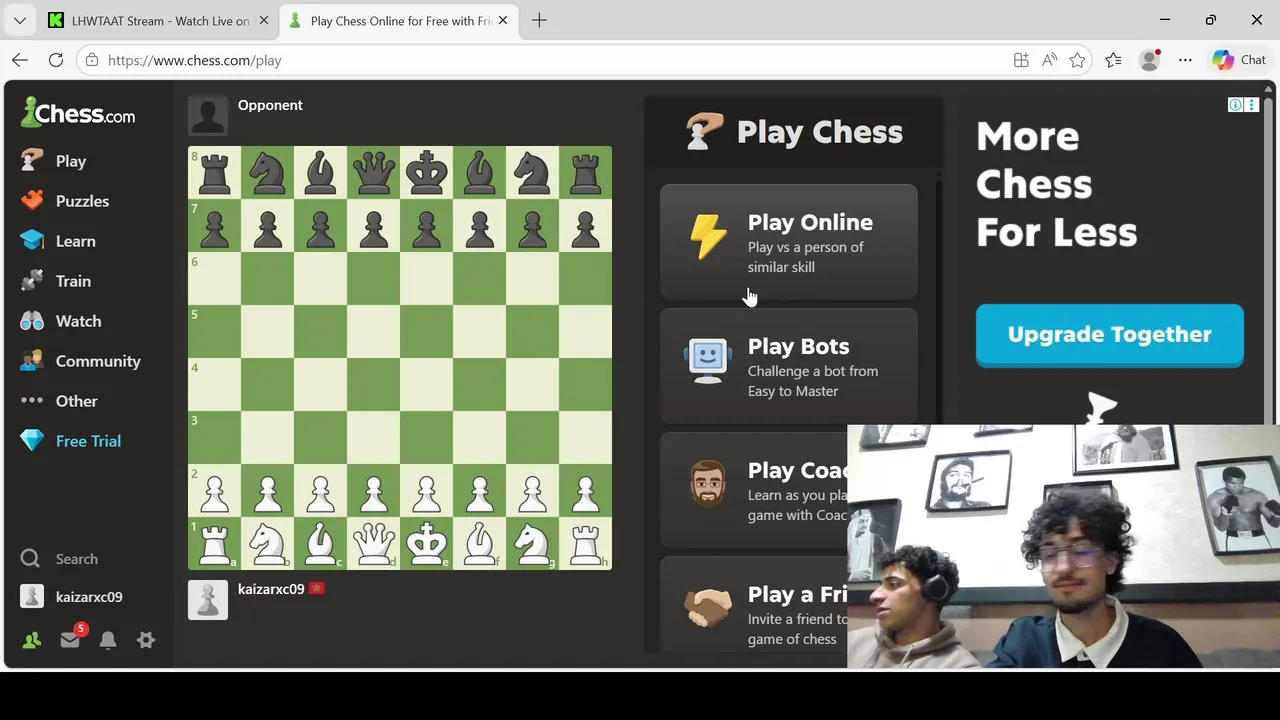The height and width of the screenshot is (720, 1280).
Task: Open the read aloud icon
Action: pyautogui.click(x=1049, y=60)
